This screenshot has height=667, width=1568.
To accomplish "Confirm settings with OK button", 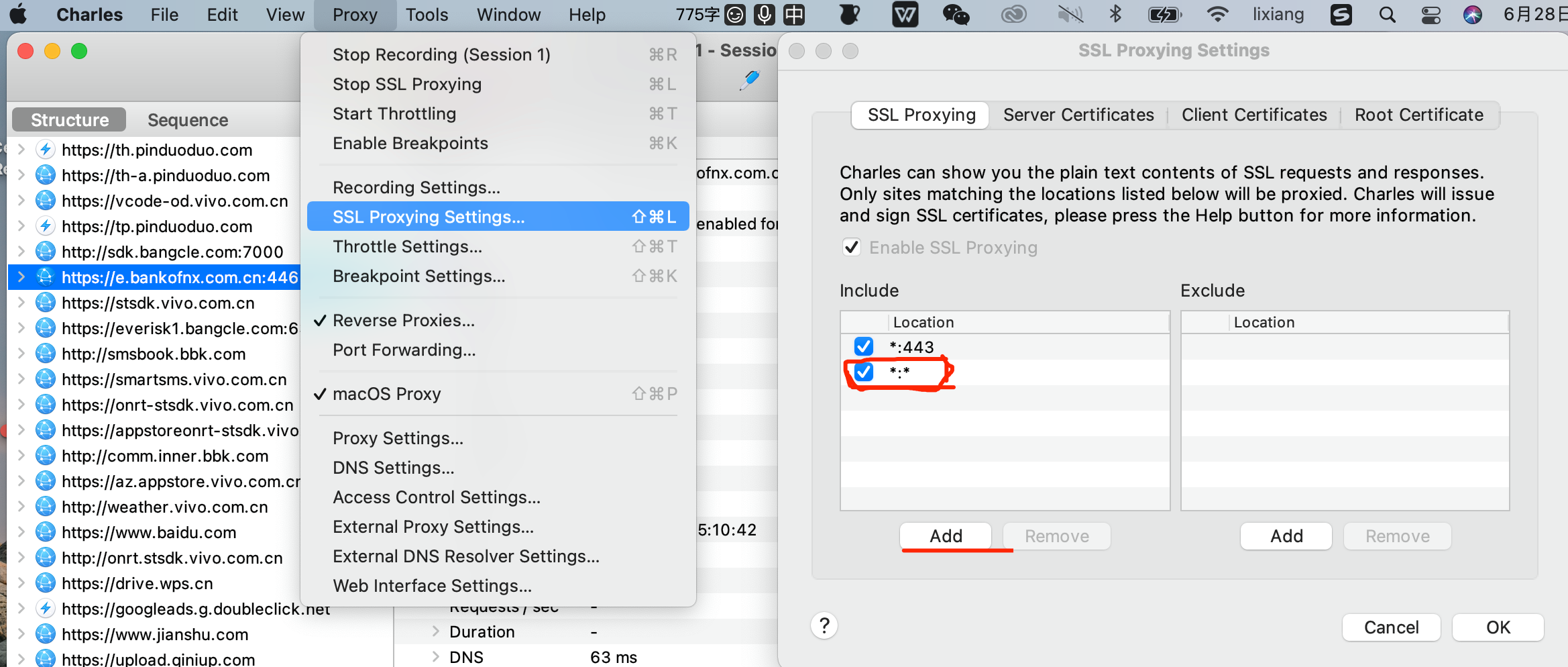I will (1498, 627).
